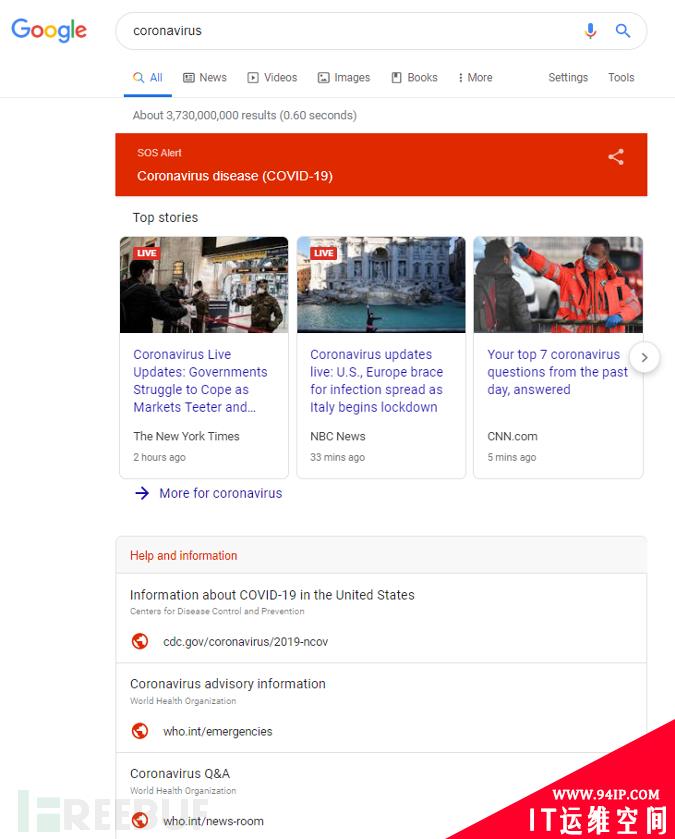
Task: Switch to the Videos tab
Action: [x=272, y=78]
